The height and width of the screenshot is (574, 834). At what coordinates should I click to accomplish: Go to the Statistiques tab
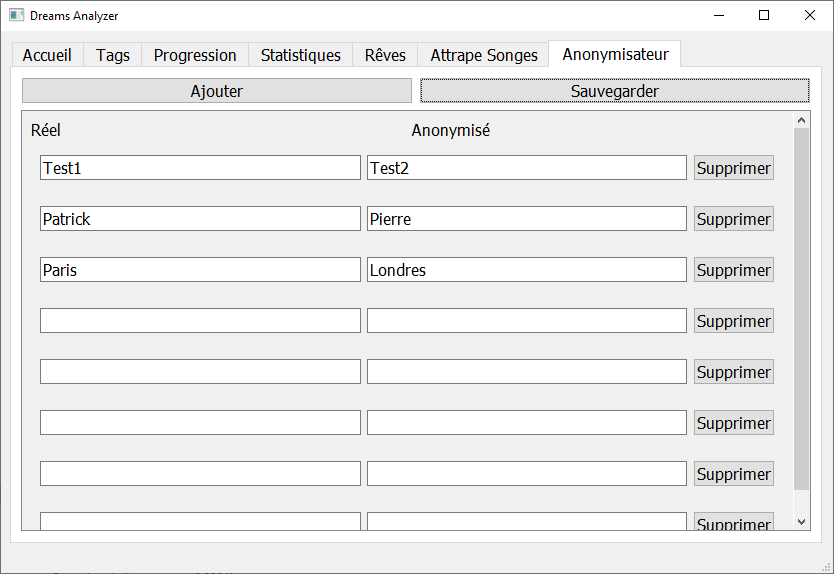click(x=300, y=55)
